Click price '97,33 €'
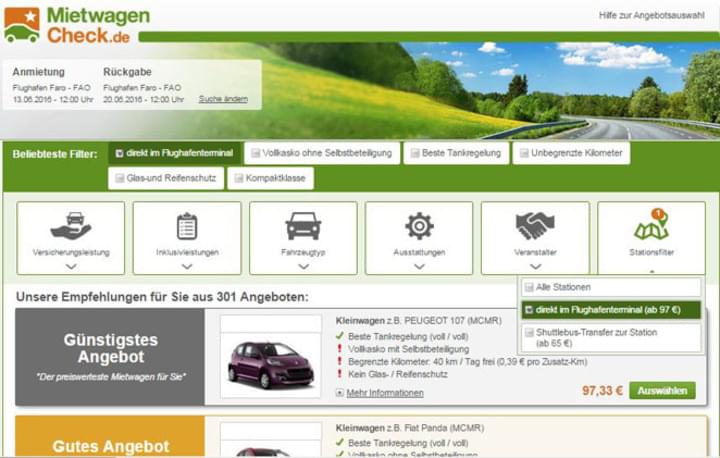This screenshot has height=458, width=720. click(x=602, y=390)
